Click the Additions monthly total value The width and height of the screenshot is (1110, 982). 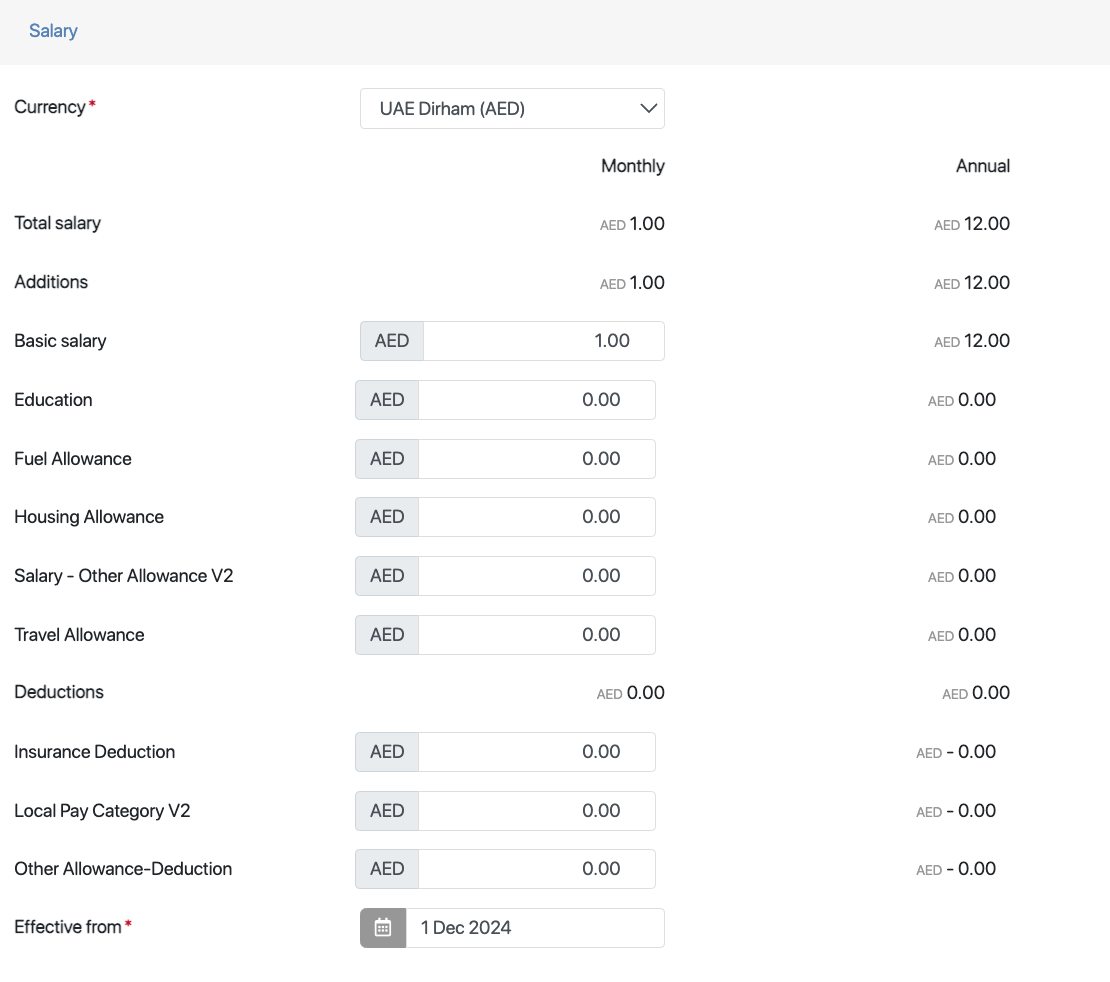646,283
